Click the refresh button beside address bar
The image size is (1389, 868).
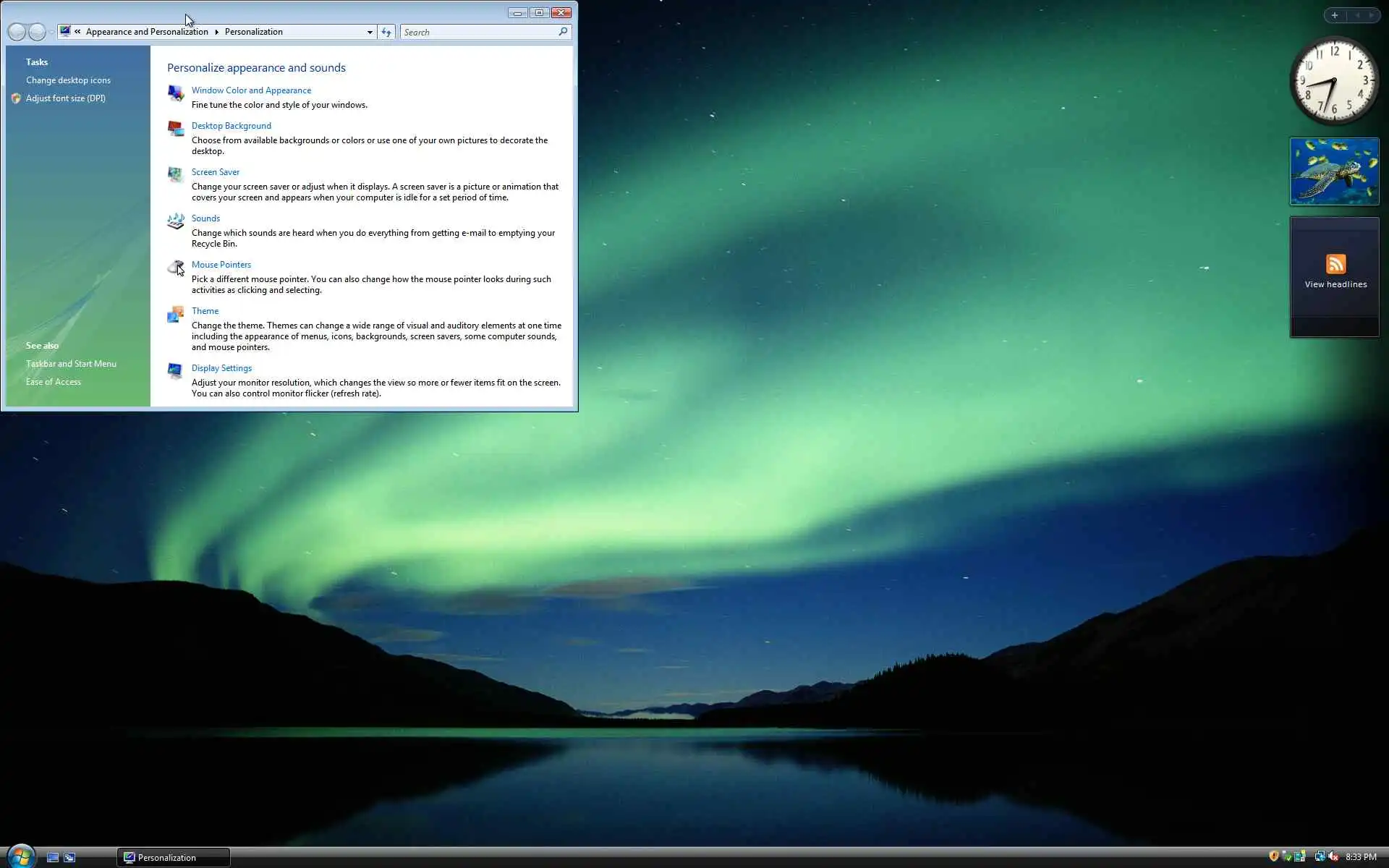[x=386, y=32]
